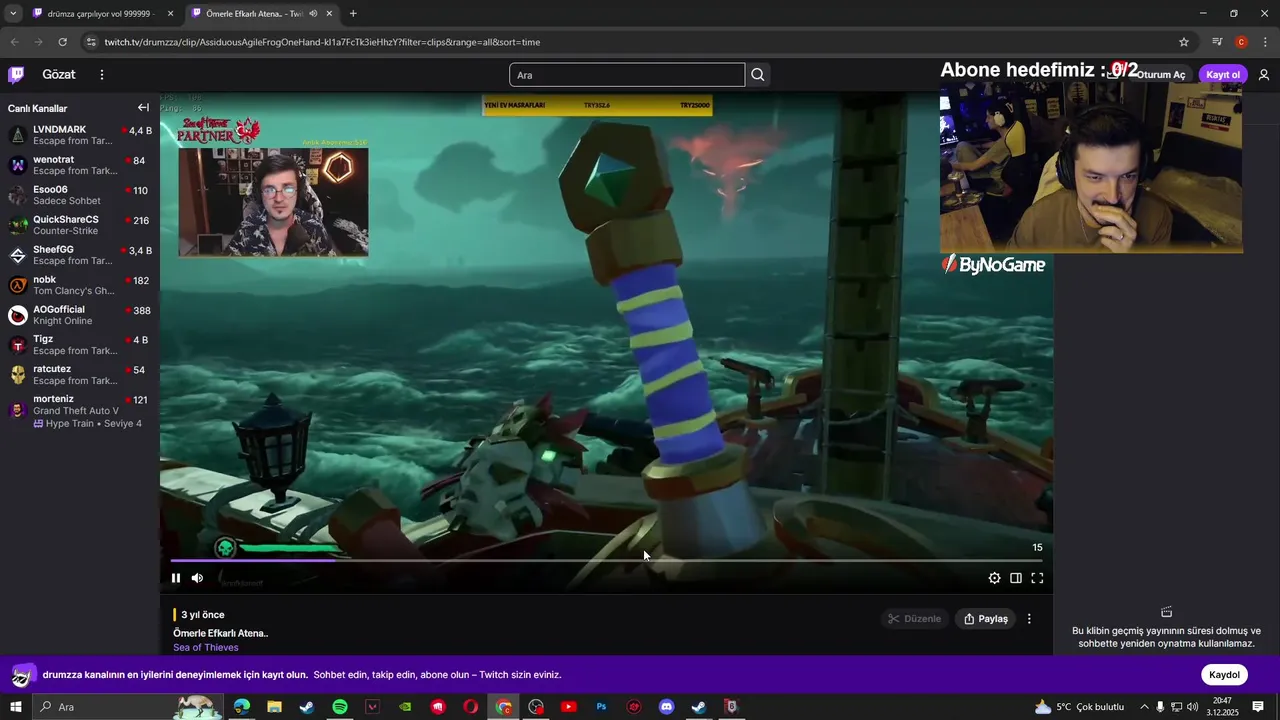Screen dimensions: 1280x720
Task: Pause the clip playback
Action: point(176,578)
